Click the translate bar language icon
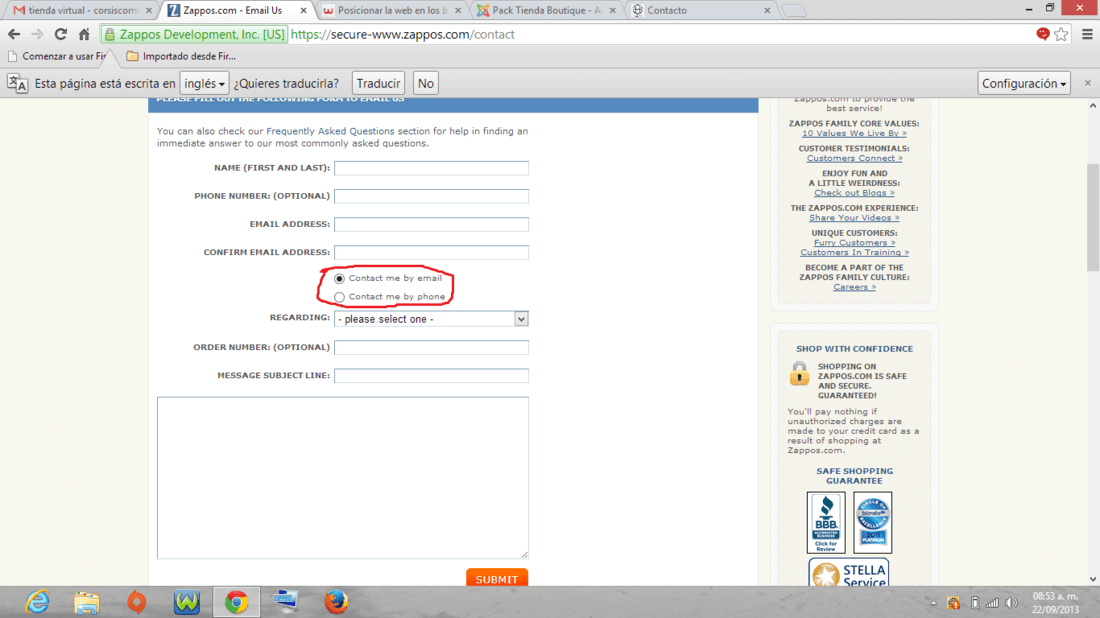This screenshot has width=1100, height=618. (18, 83)
